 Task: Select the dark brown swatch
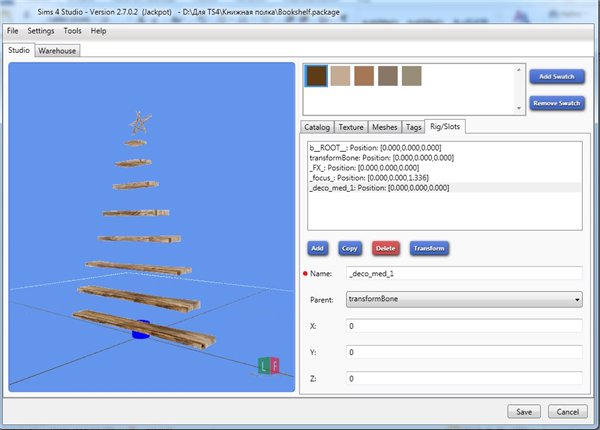pos(317,75)
